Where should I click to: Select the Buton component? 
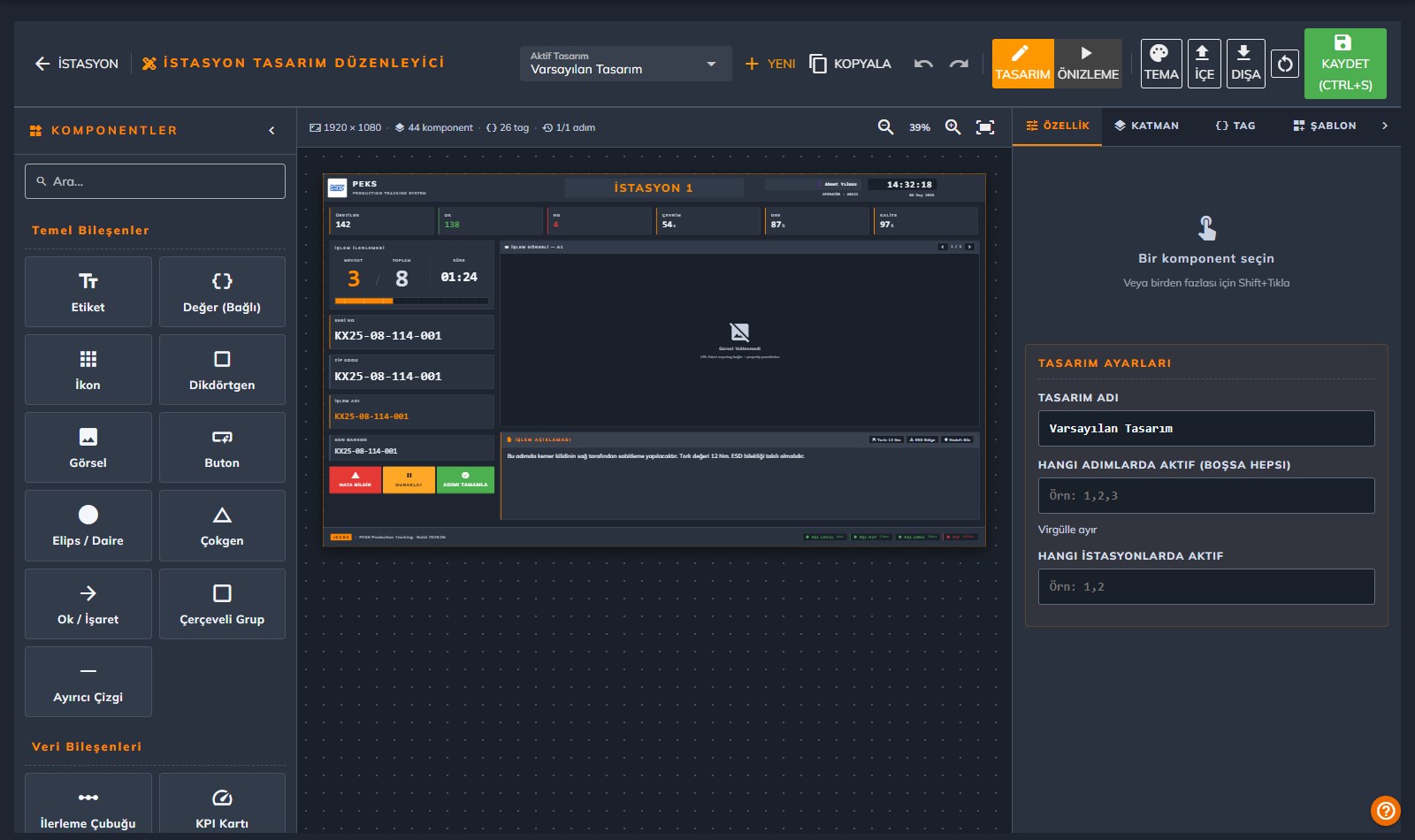point(222,447)
